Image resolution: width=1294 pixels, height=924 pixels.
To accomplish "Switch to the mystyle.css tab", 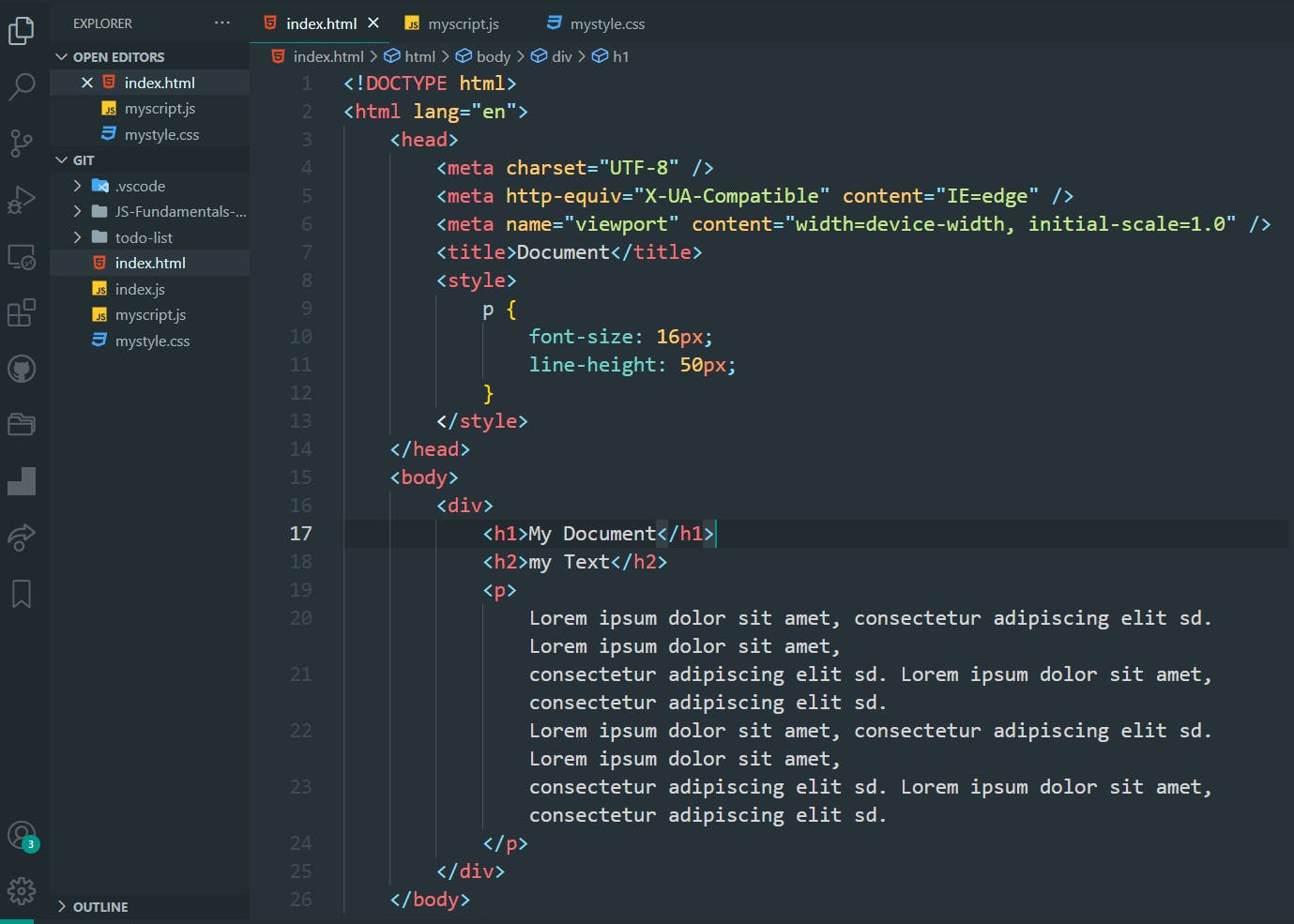I will [607, 23].
